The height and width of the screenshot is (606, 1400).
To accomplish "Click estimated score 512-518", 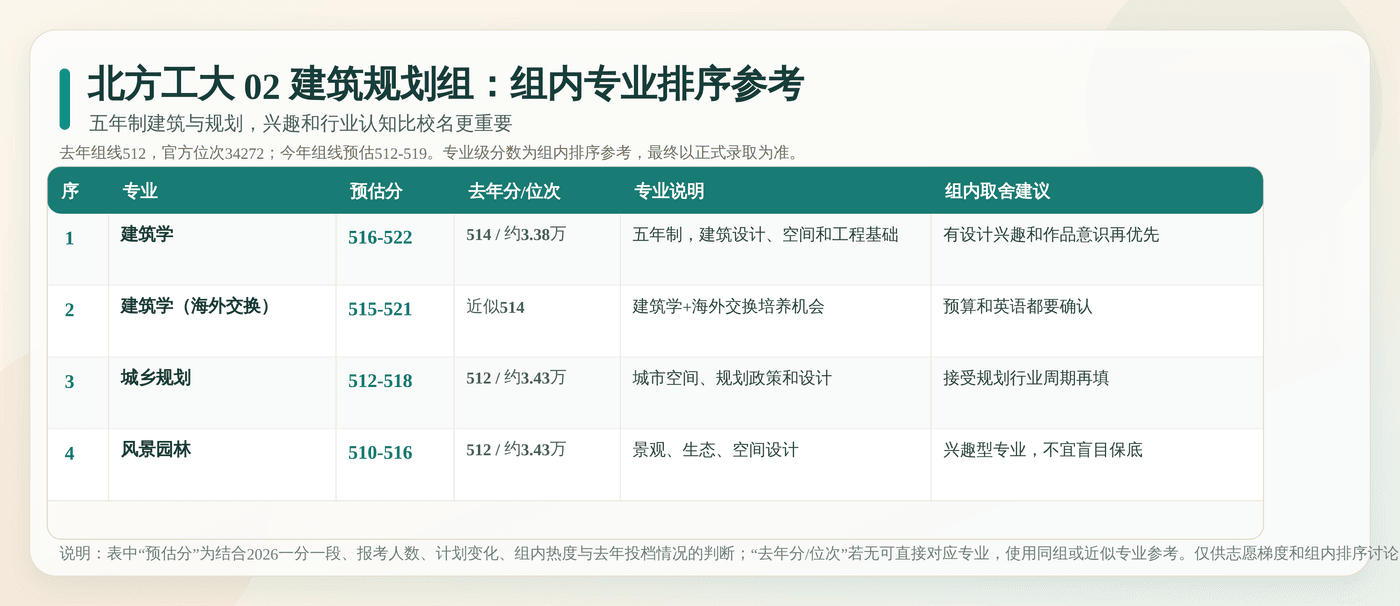I will (380, 382).
